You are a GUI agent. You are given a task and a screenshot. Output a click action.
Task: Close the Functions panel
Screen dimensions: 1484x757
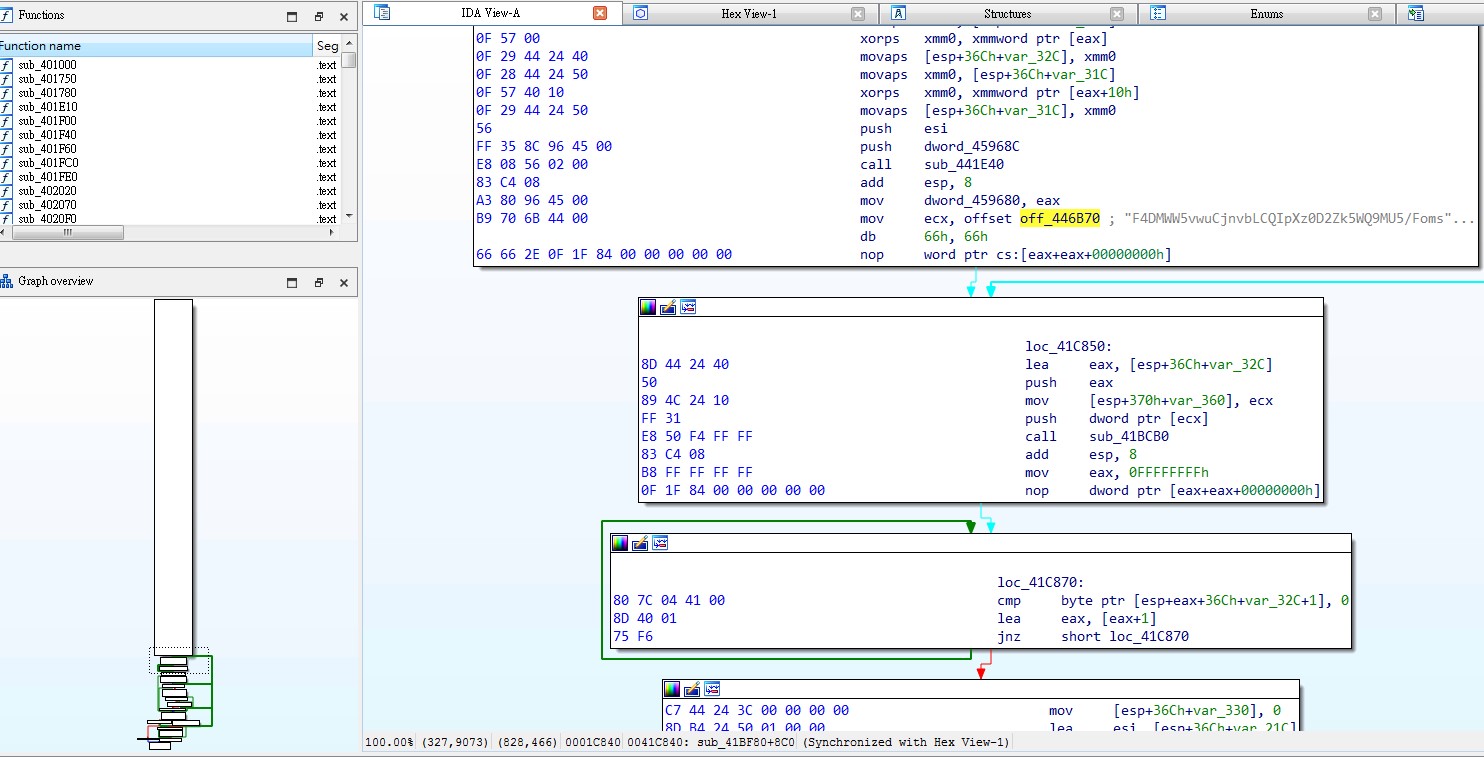[x=344, y=16]
